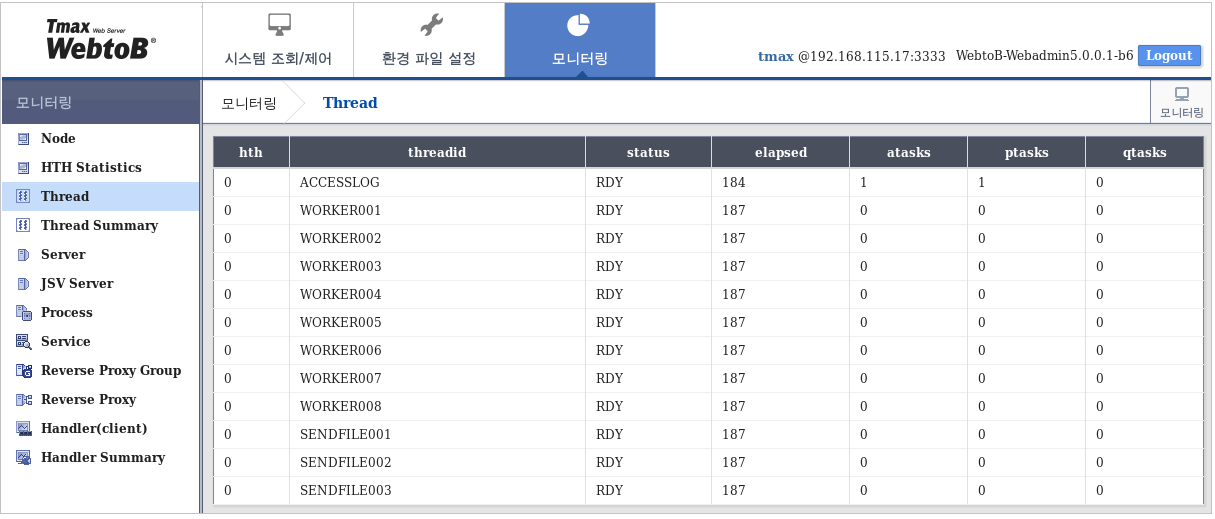Open HTH Statistics page
Viewport: 1215px width, 519px height.
pyautogui.click(x=100, y=168)
